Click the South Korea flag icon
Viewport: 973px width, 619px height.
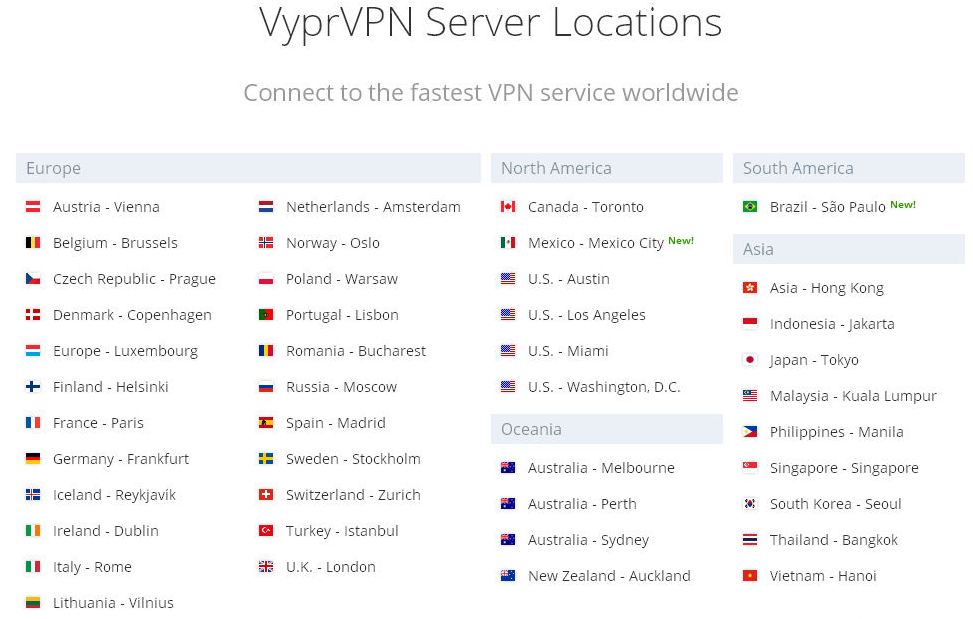750,504
